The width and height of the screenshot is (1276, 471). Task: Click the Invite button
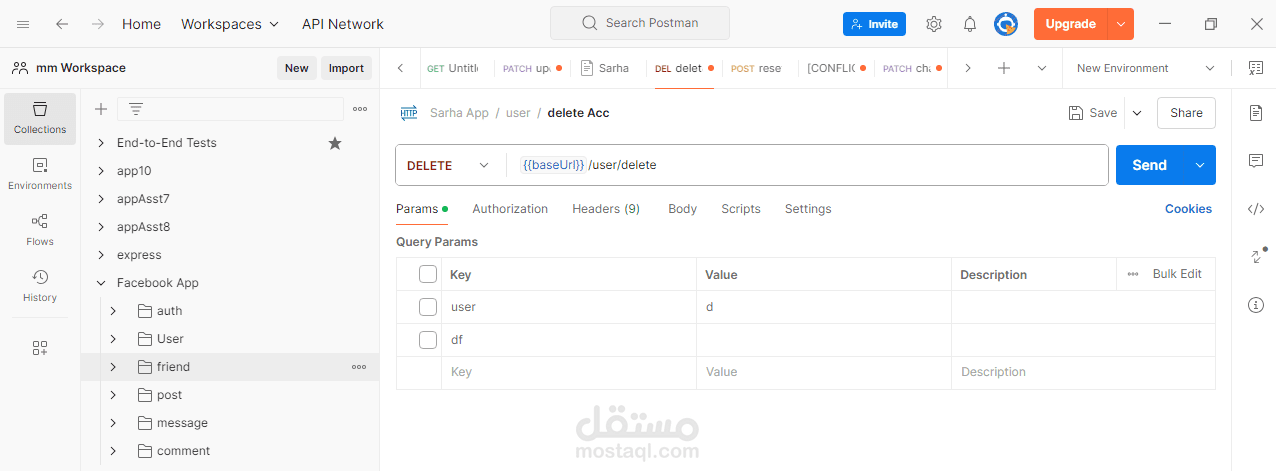874,24
